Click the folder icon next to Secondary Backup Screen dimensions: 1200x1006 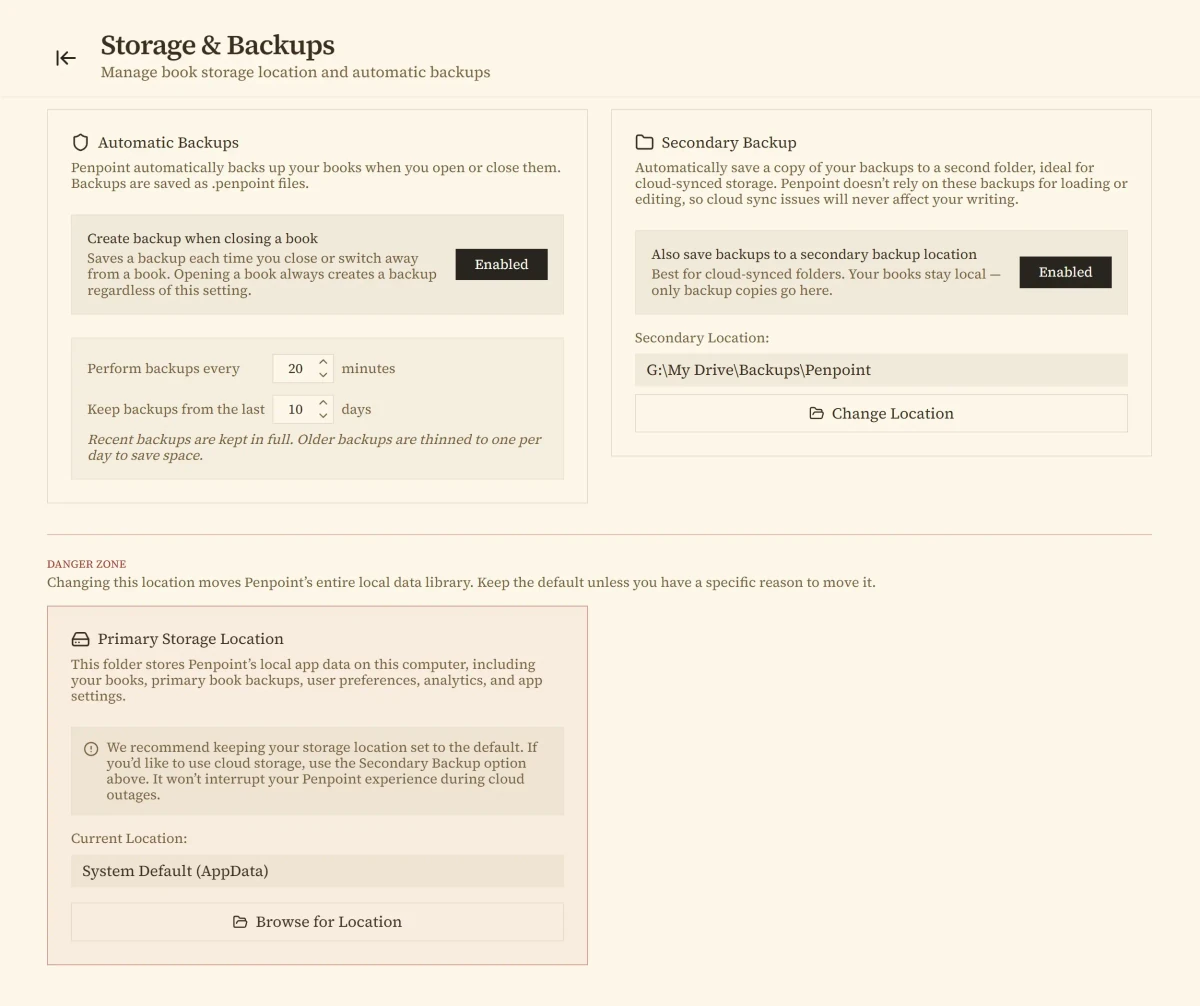pos(644,142)
